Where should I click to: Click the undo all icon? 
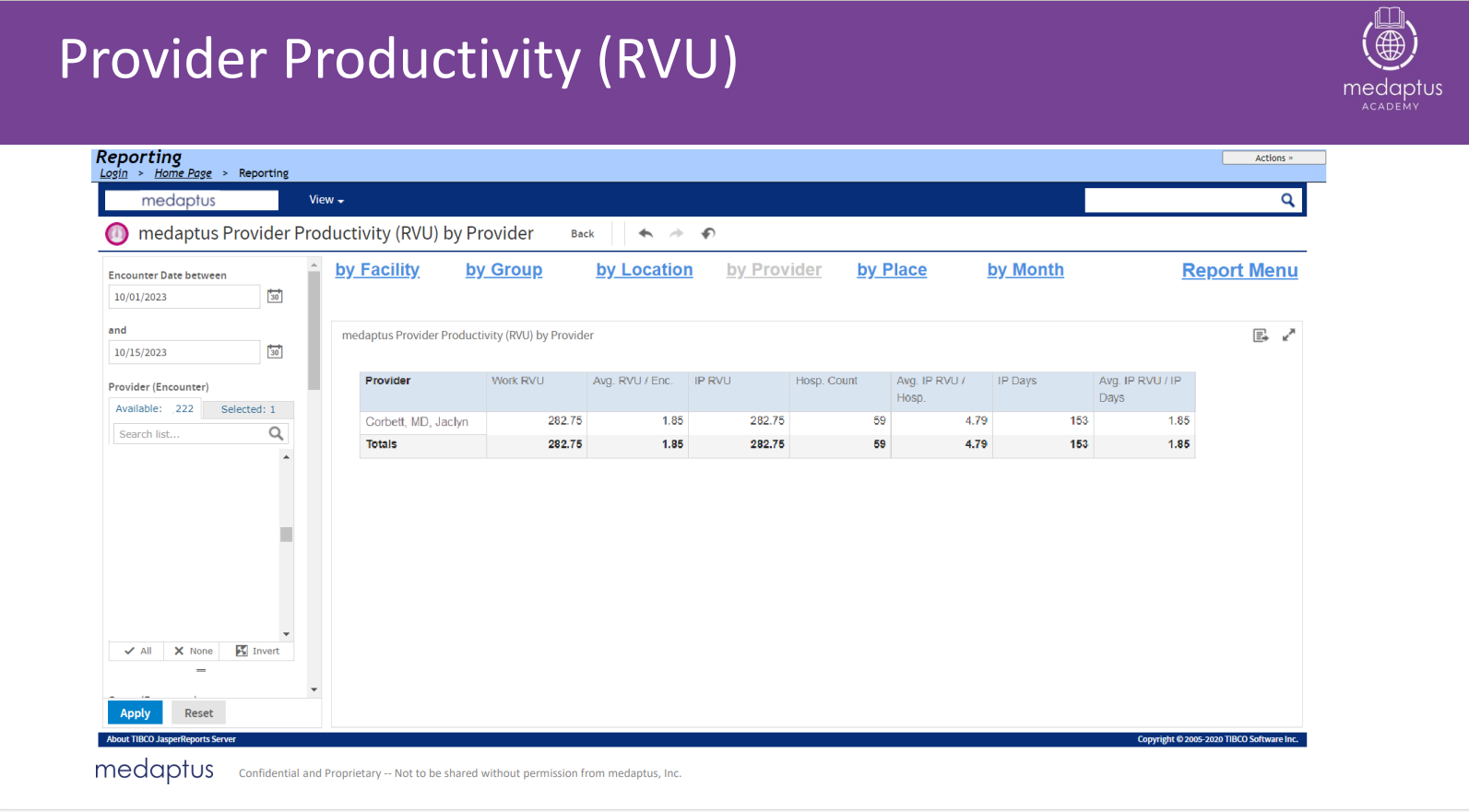[708, 233]
